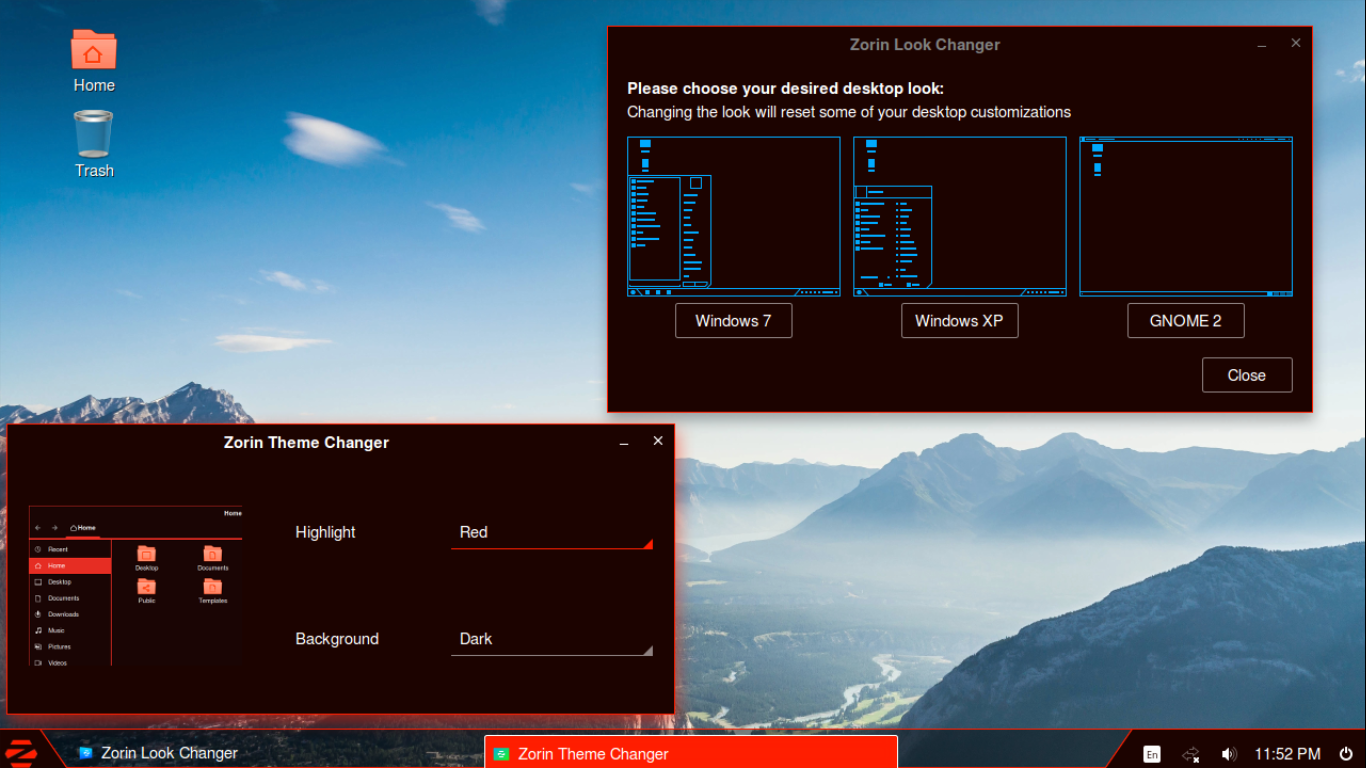Close the Zorin Theme Changer window
1366x768 pixels.
tap(658, 441)
